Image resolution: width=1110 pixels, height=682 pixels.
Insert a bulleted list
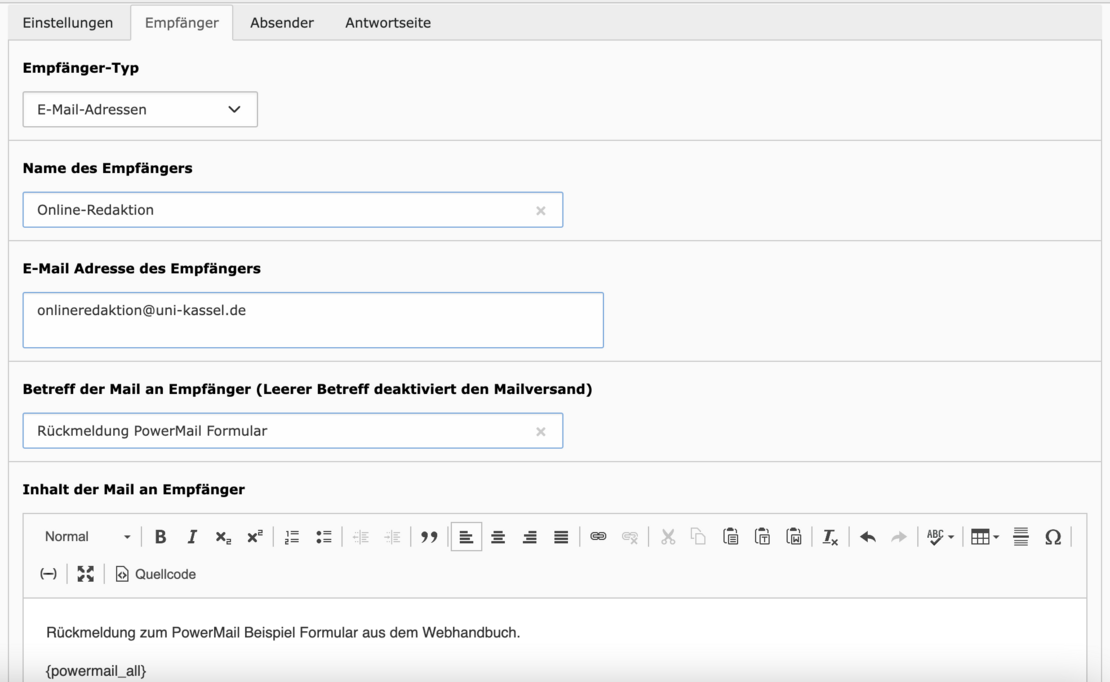pos(323,537)
